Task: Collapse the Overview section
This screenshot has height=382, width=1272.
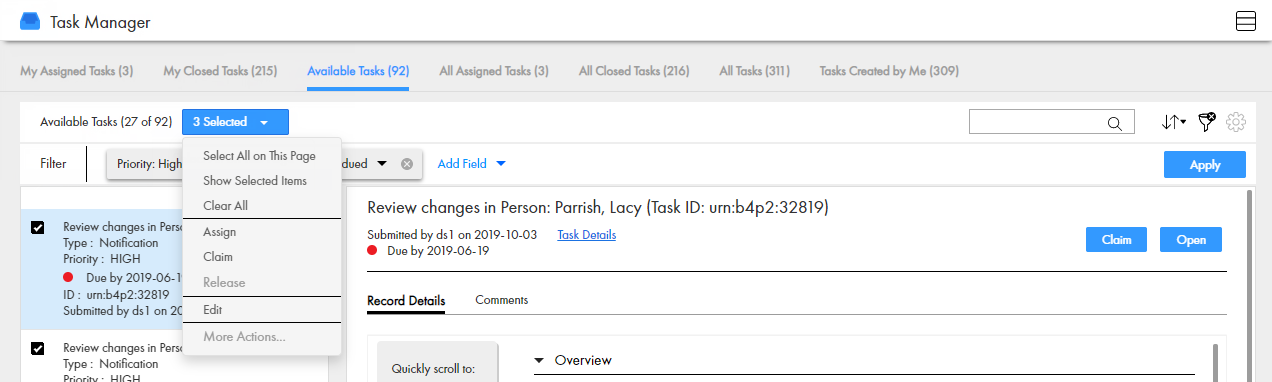Action: click(x=540, y=360)
